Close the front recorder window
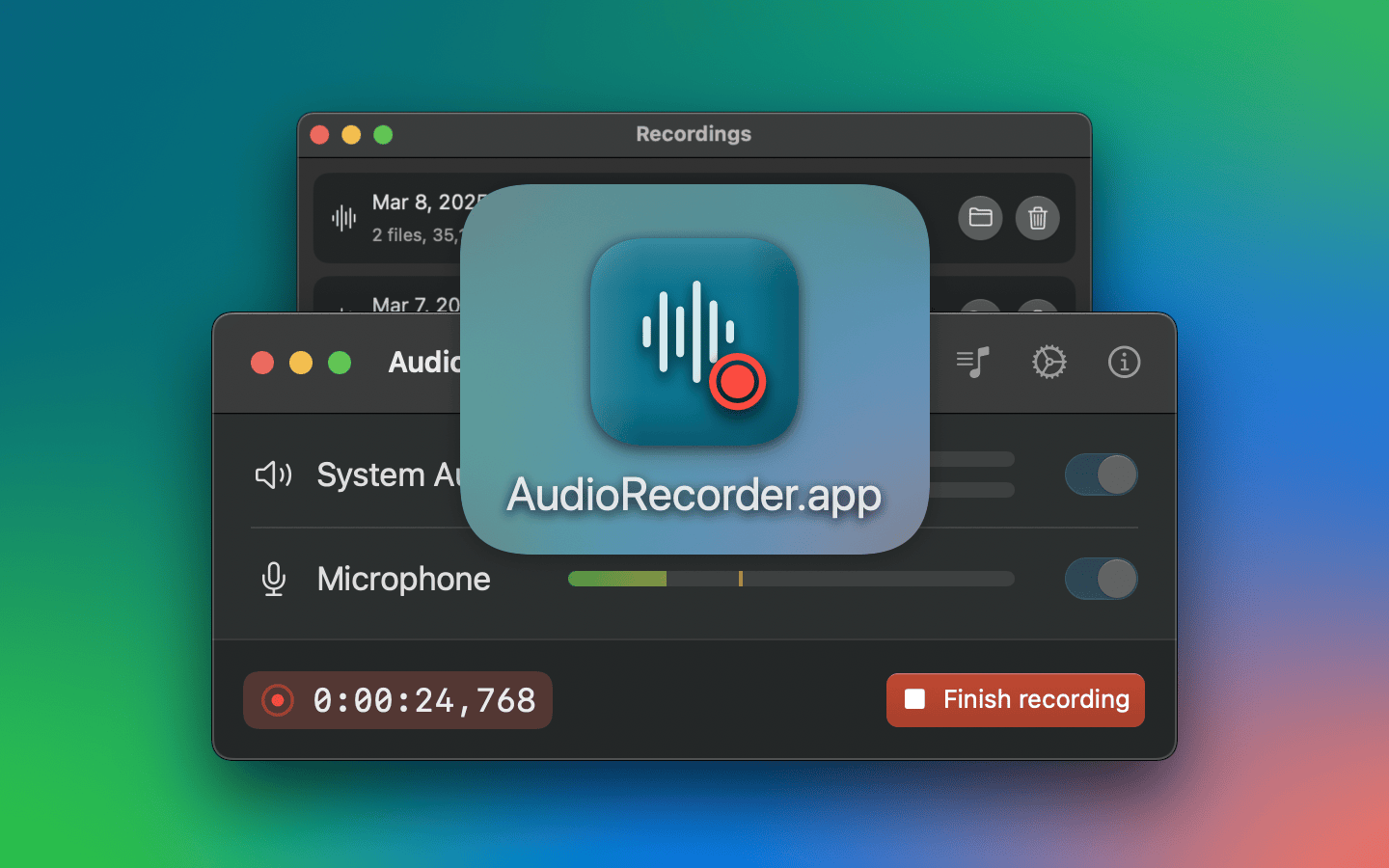 pyautogui.click(x=262, y=363)
